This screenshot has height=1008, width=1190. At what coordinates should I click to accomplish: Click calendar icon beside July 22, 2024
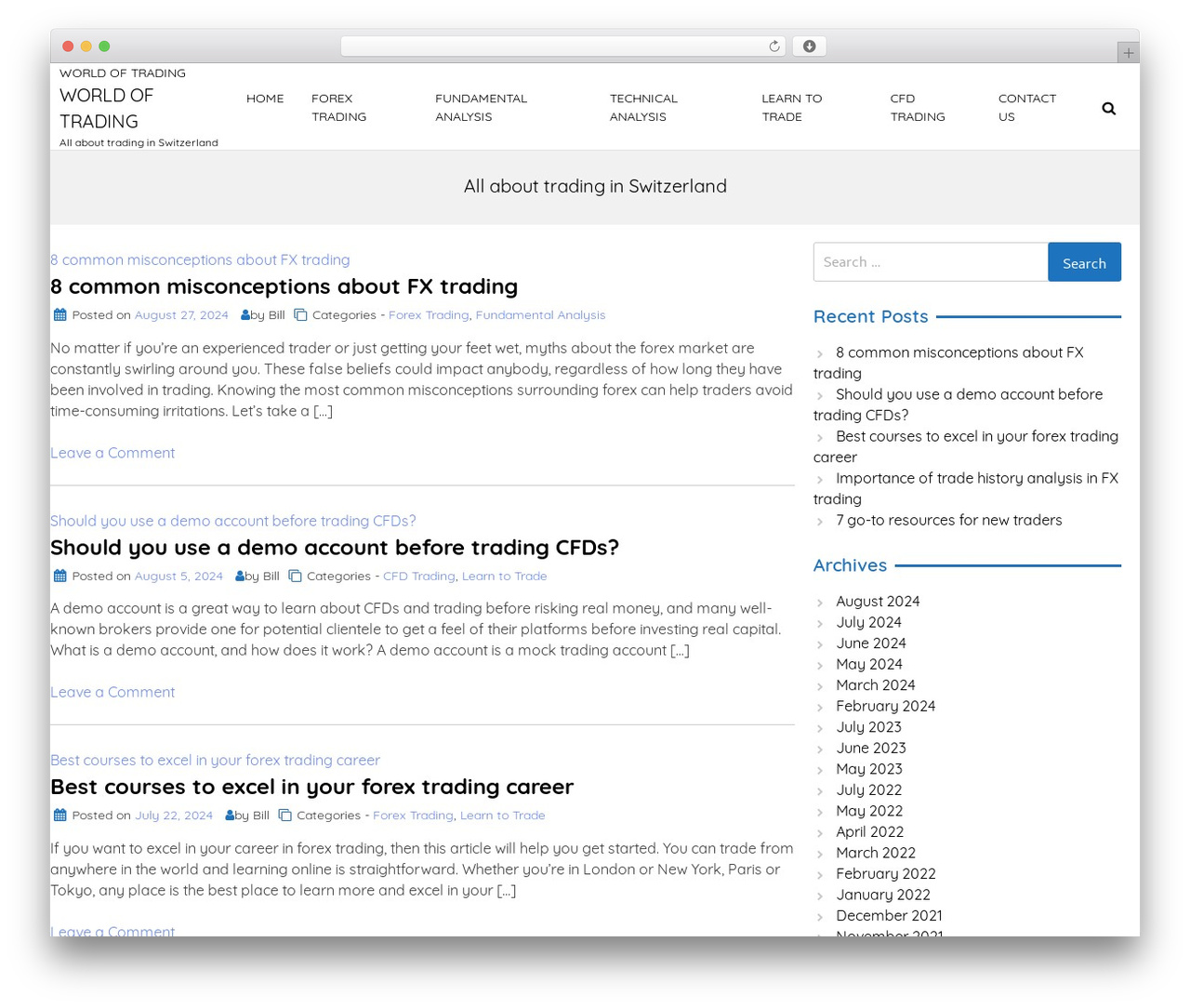(x=60, y=816)
